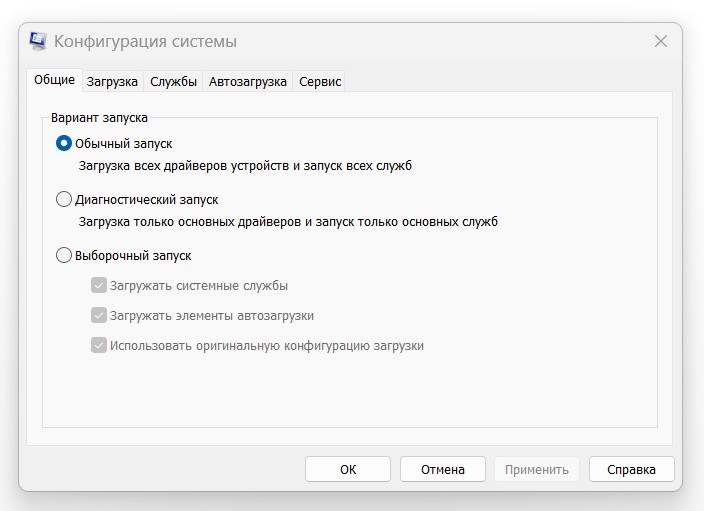Toggle the Загружать системные службы checkbox
Screen dimensions: 704x511
tap(99, 286)
